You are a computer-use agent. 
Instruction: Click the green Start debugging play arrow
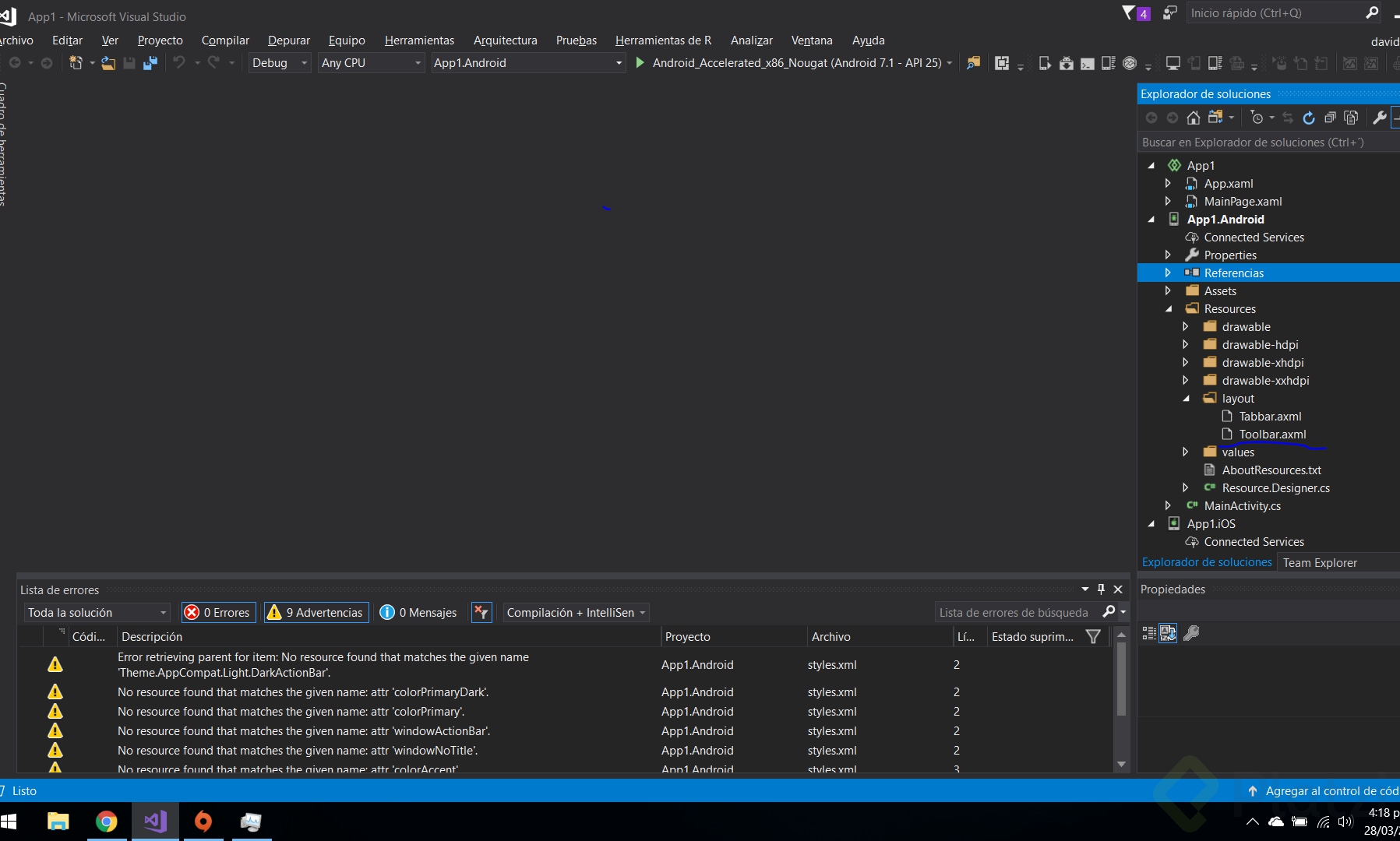click(640, 62)
